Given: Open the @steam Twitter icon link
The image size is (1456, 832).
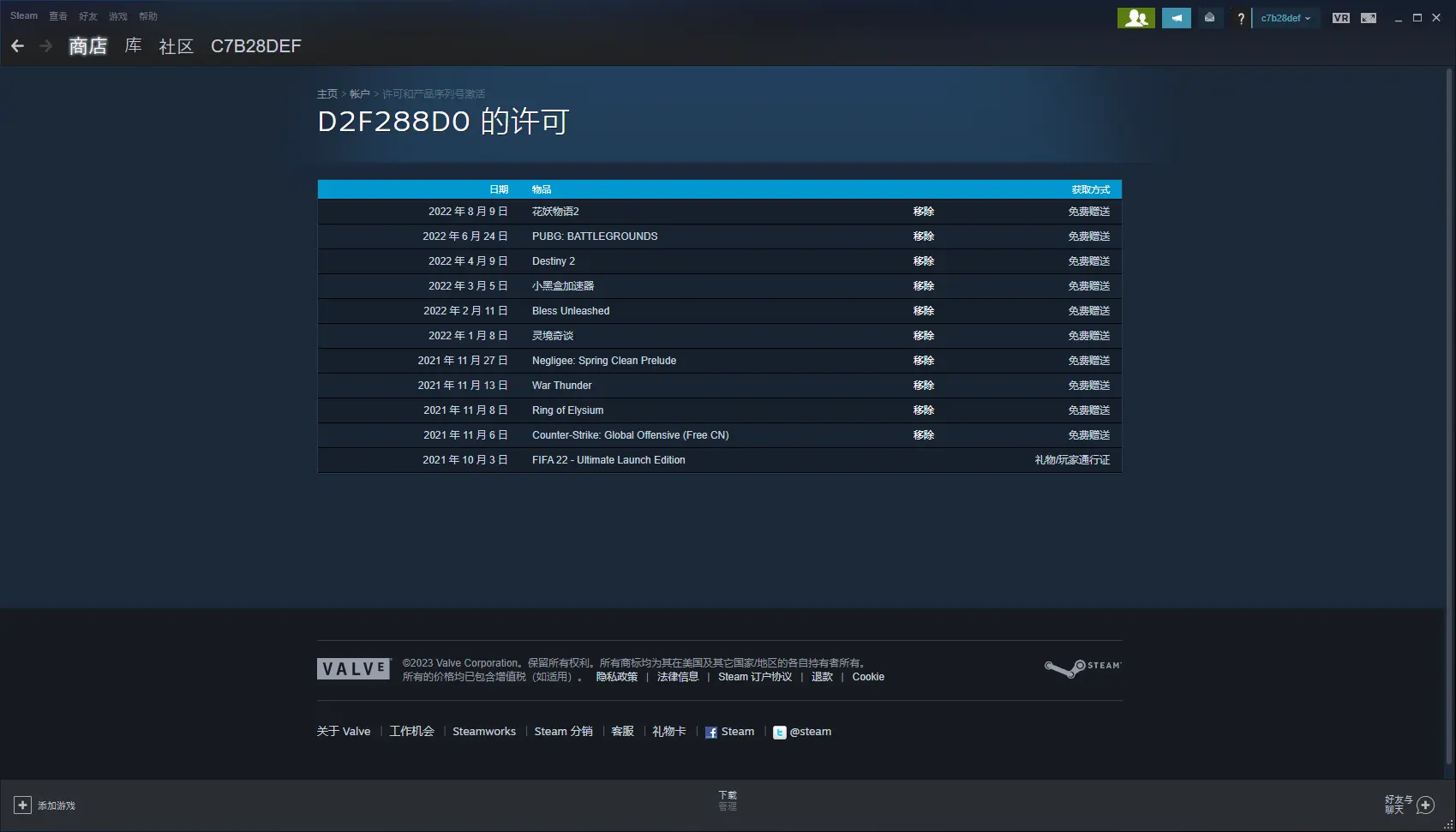Looking at the screenshot, I should pyautogui.click(x=779, y=733).
